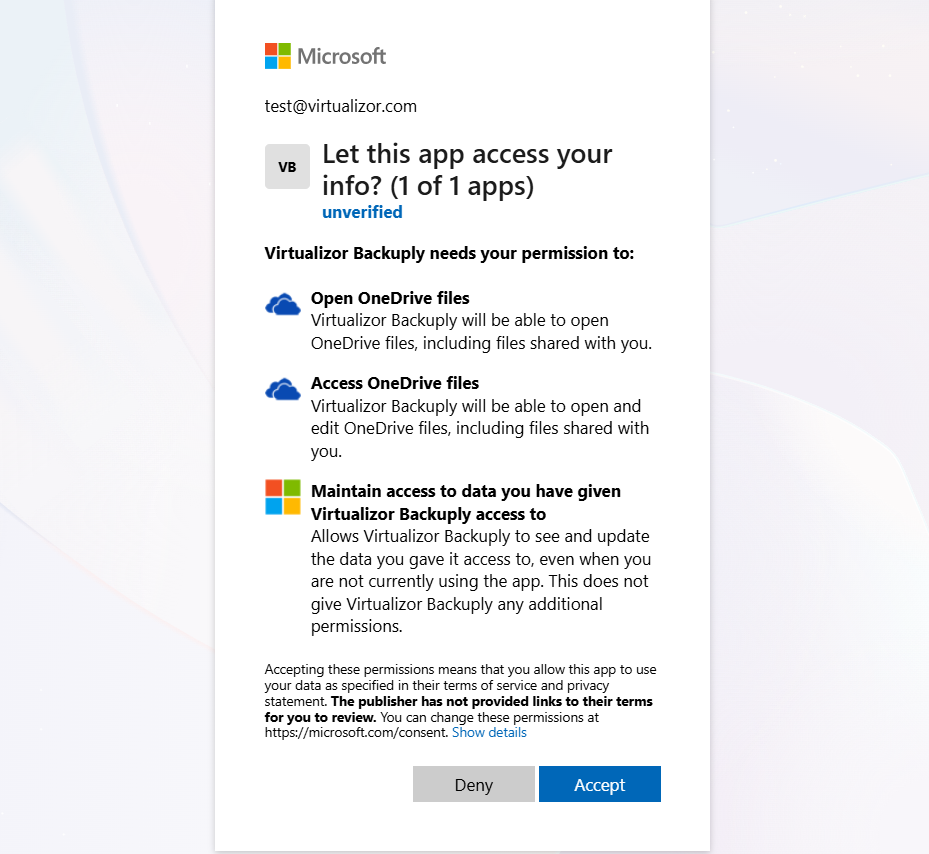Click the https://microsoft.com/consent text
Viewport: 929px width, 854px height.
(x=357, y=733)
